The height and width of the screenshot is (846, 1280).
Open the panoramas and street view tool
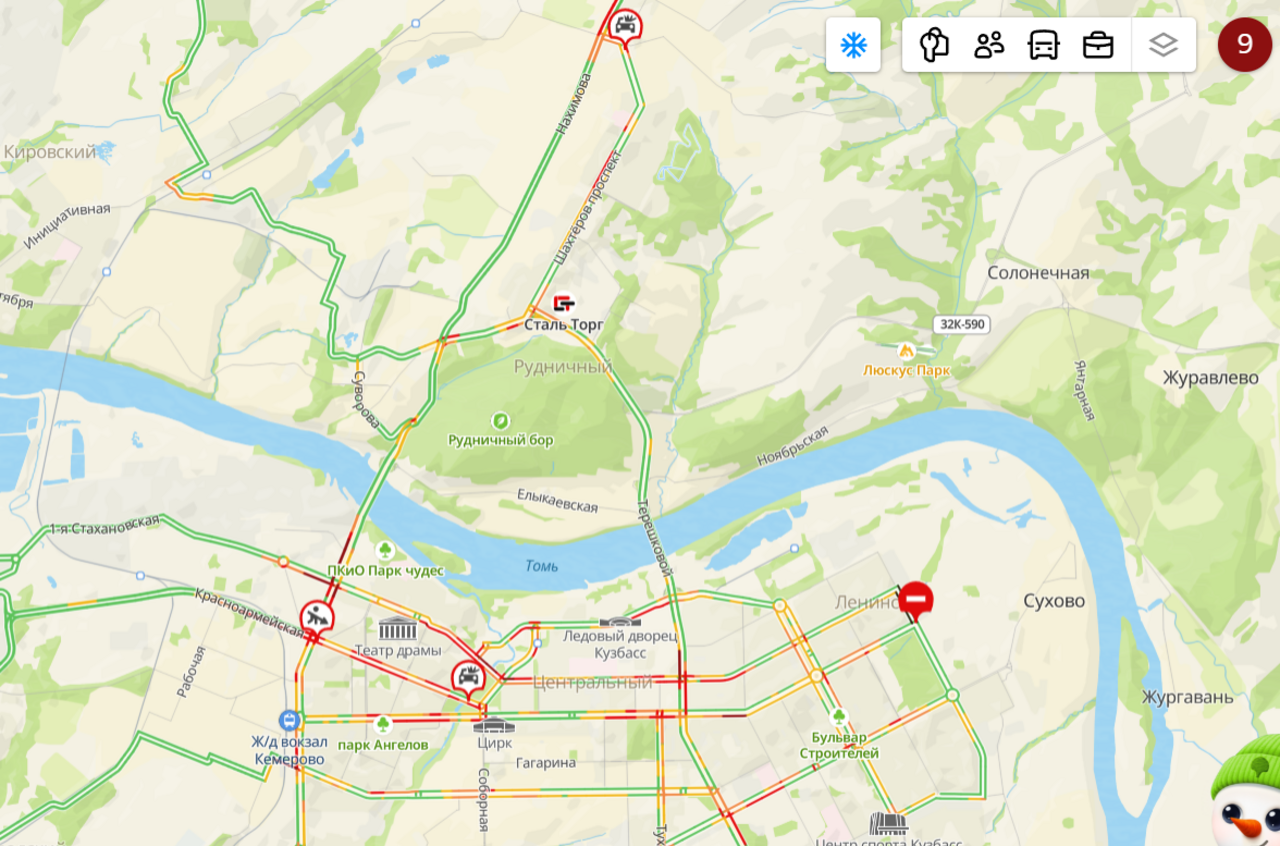pos(934,45)
